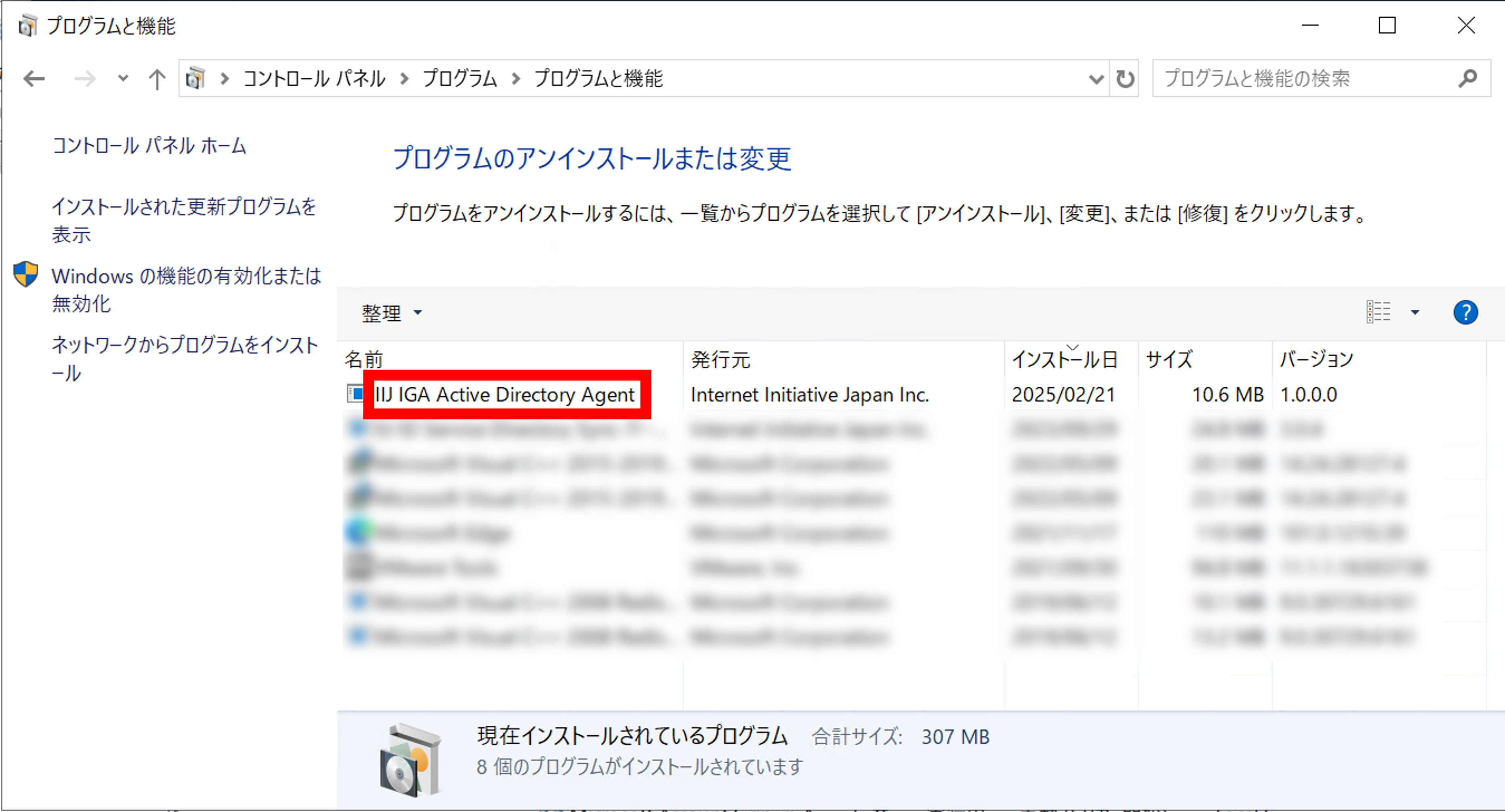Click the control panel icon in the address bar
This screenshot has width=1505, height=812.
[196, 78]
